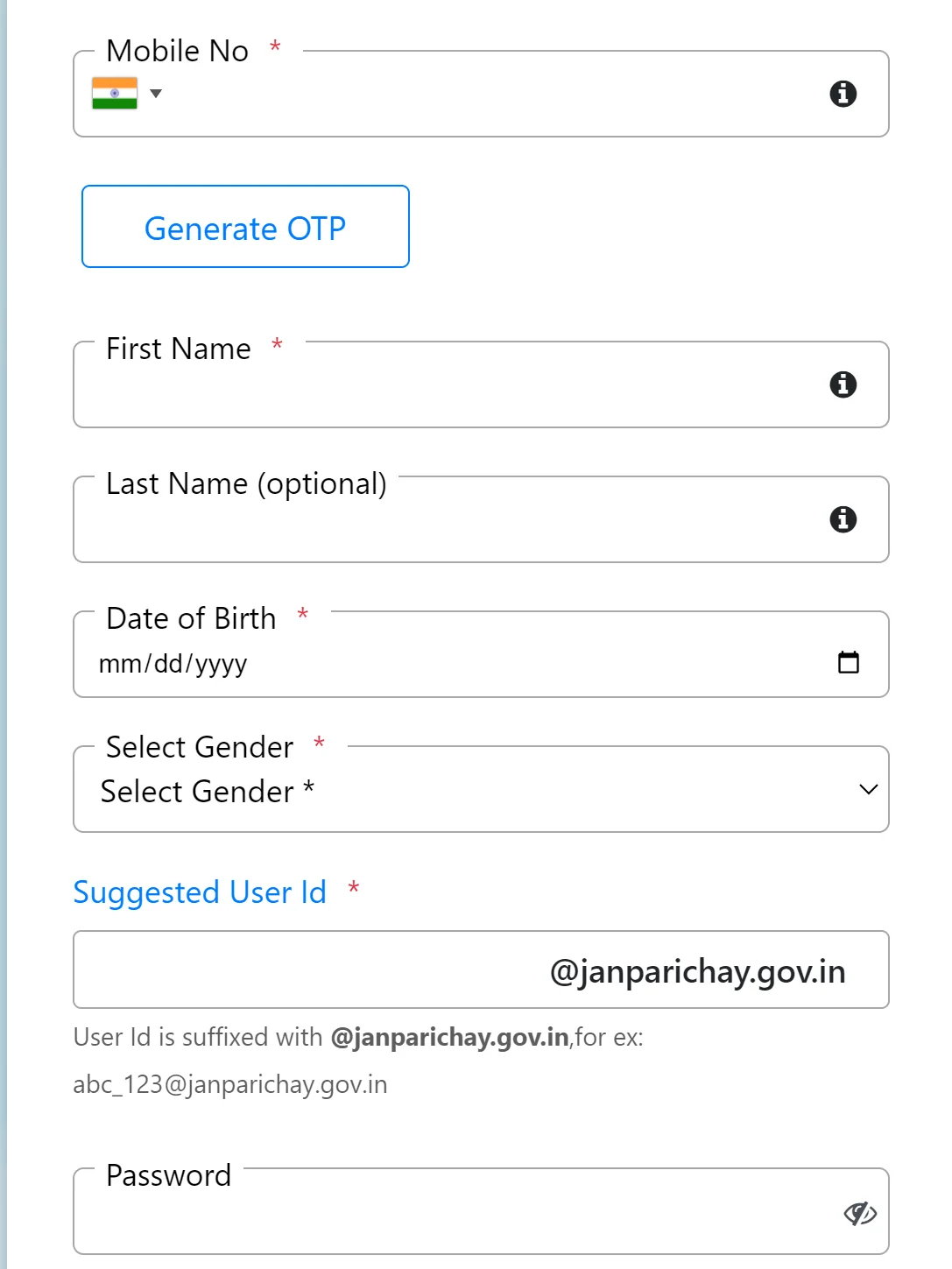Screen dimensions: 952x1269
Task: Focus the Suggested User Id input box
Action: click(x=307, y=970)
